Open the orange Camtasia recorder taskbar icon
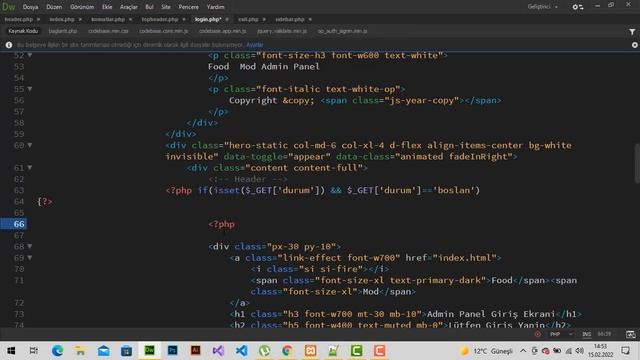640x360 pixels. [x=380, y=351]
